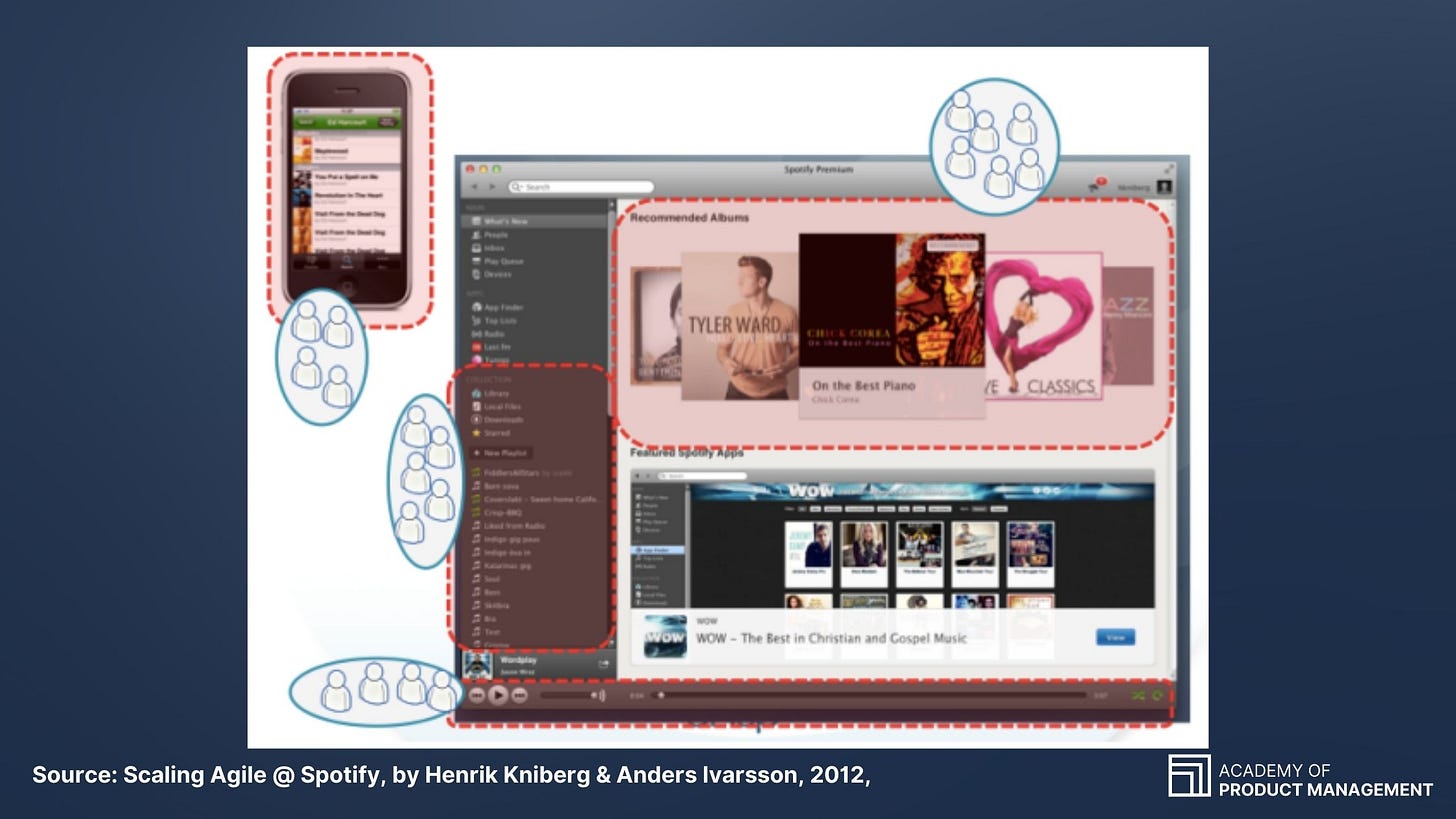Go back with the navigation back arrow

tap(475, 187)
